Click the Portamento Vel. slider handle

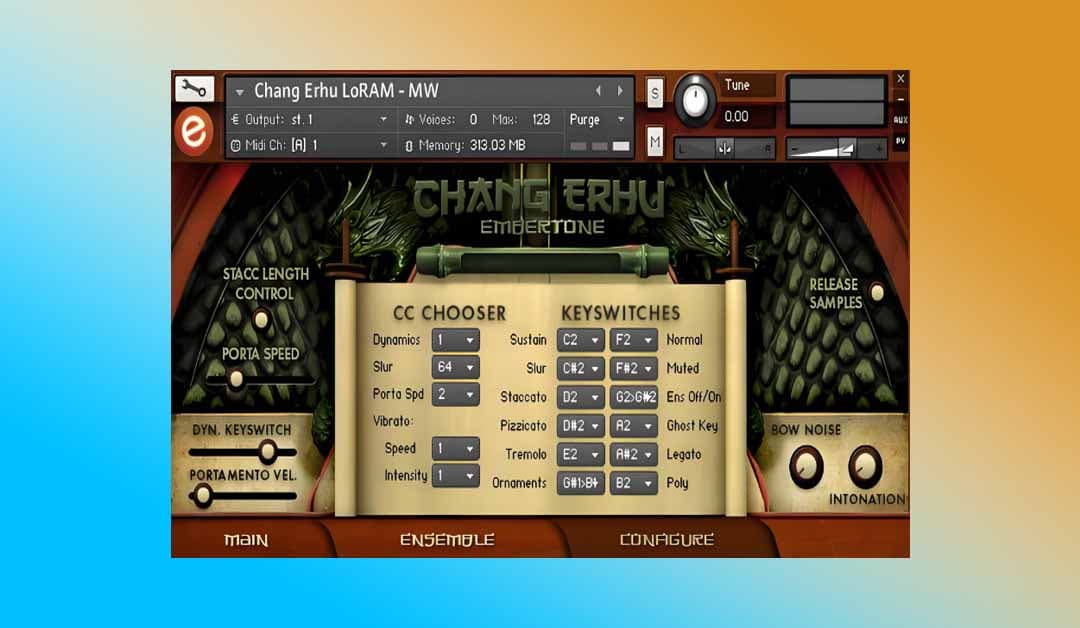[x=202, y=495]
